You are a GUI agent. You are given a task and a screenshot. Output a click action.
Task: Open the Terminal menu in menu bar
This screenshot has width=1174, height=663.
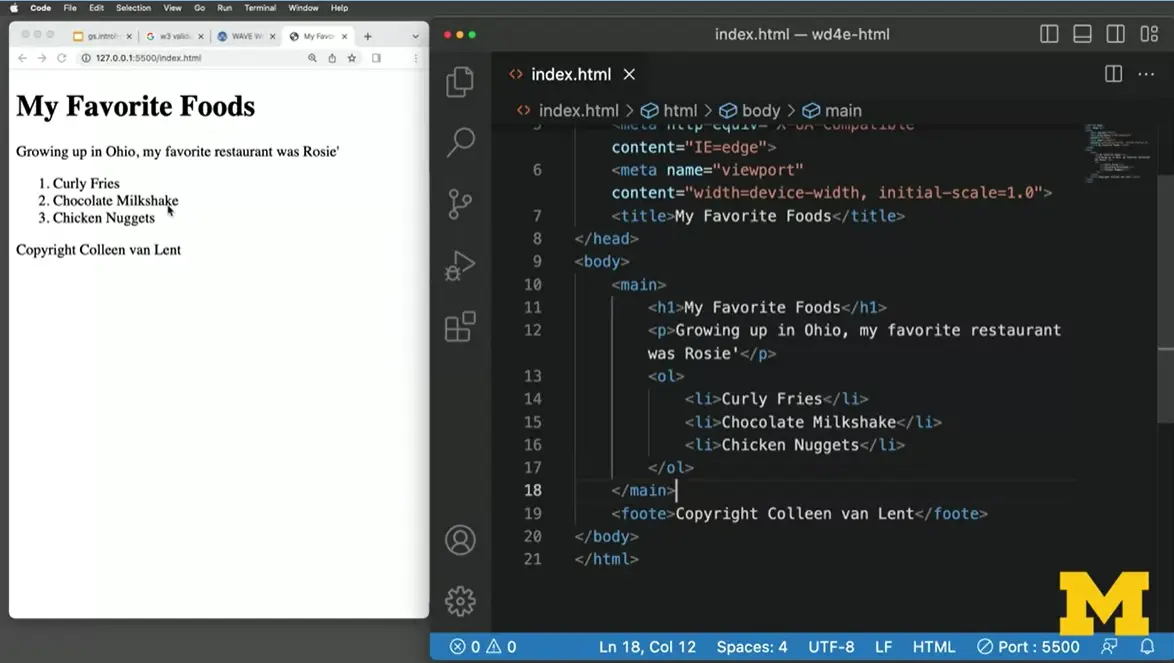(x=260, y=8)
